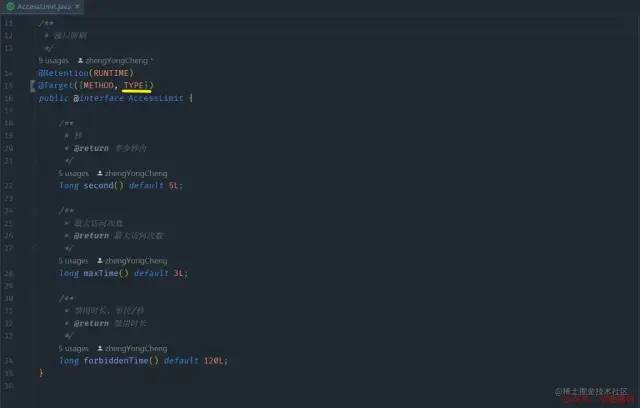The height and width of the screenshot is (408, 640).
Task: Place the cursor on the @Retention annotation
Action: pos(63,73)
